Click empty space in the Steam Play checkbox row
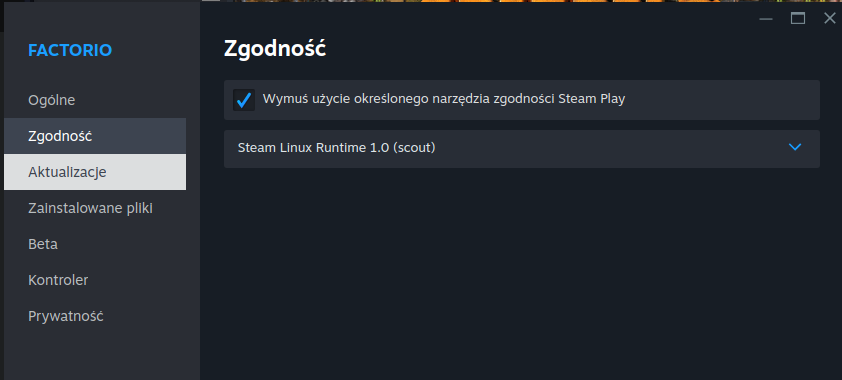Screen dimensions: 842x380 click(720, 100)
